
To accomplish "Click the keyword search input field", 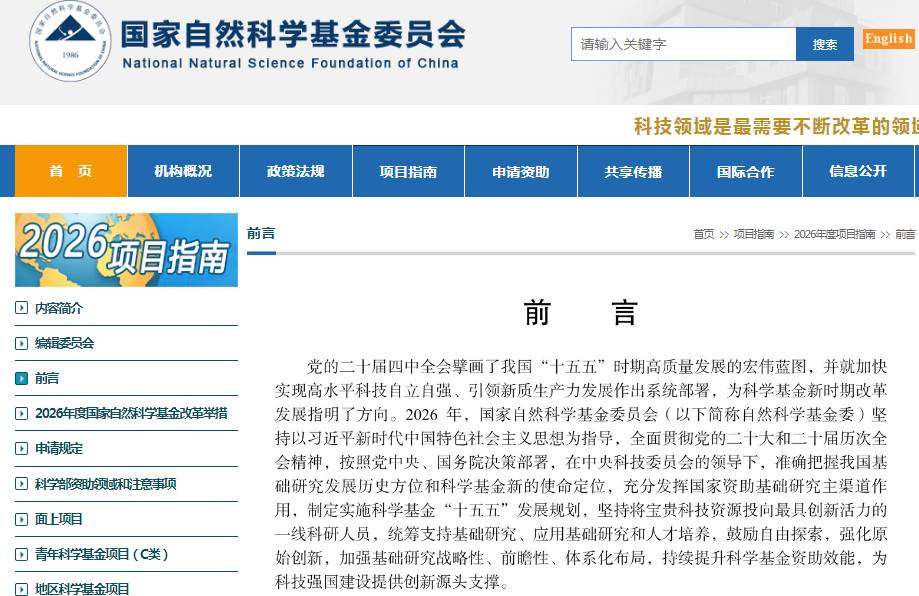I will click(683, 44).
